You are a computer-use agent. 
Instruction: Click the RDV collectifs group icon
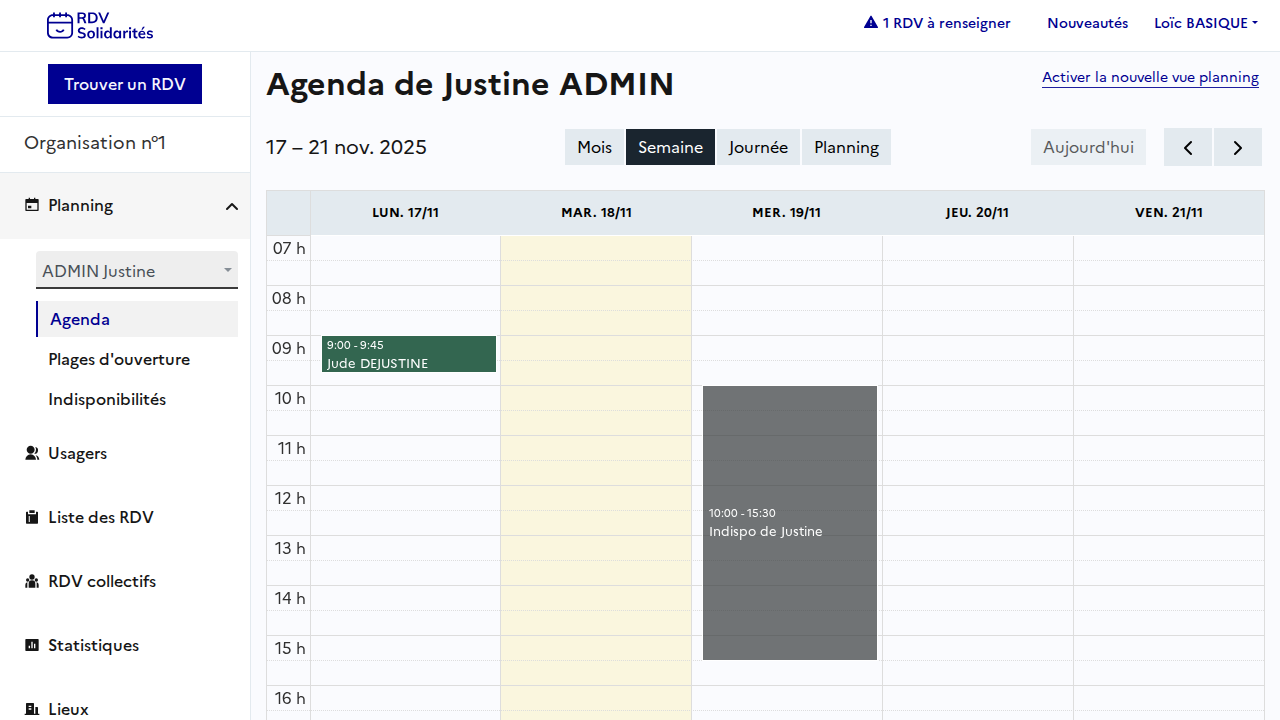click(32, 581)
